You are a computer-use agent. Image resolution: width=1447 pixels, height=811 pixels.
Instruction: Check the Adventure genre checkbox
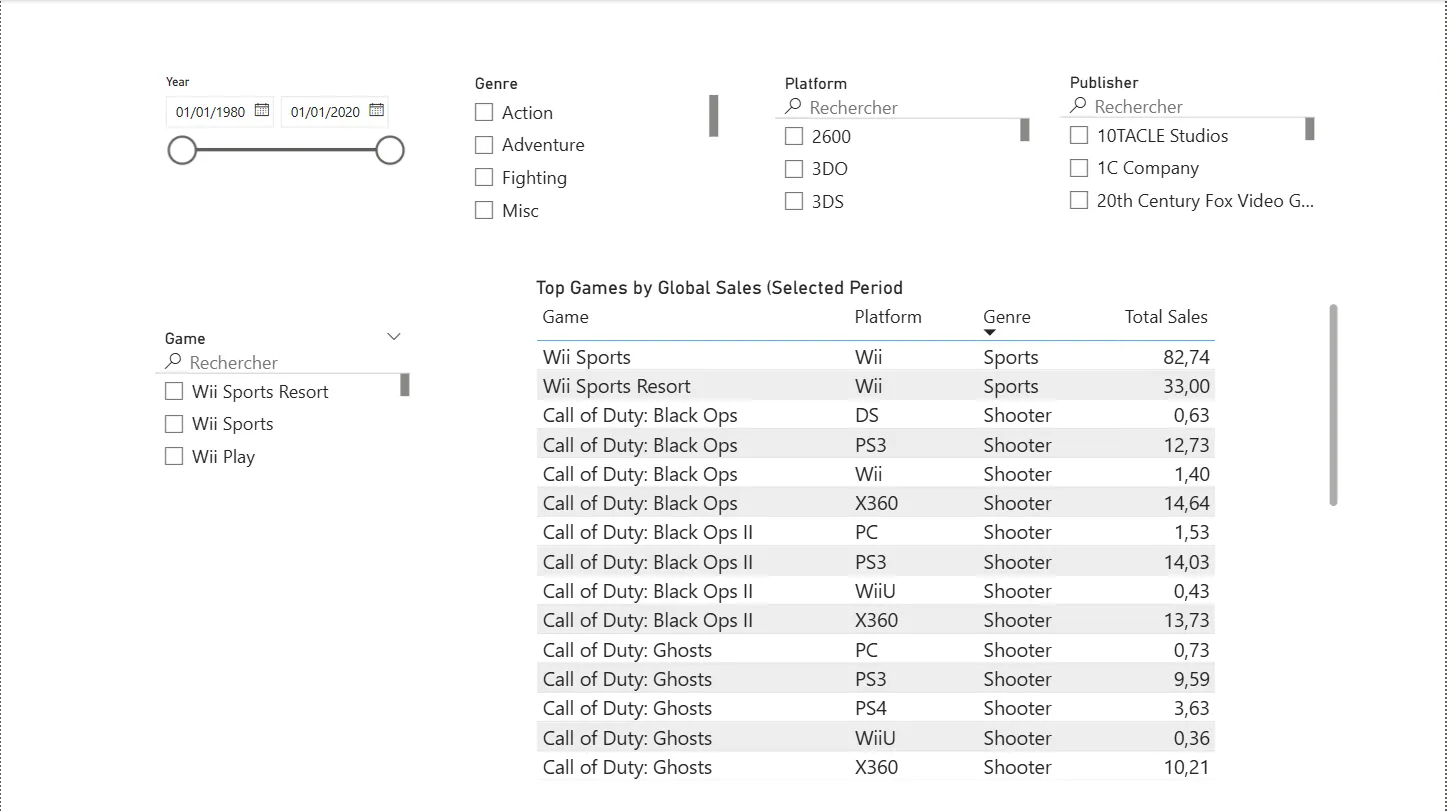coord(484,145)
